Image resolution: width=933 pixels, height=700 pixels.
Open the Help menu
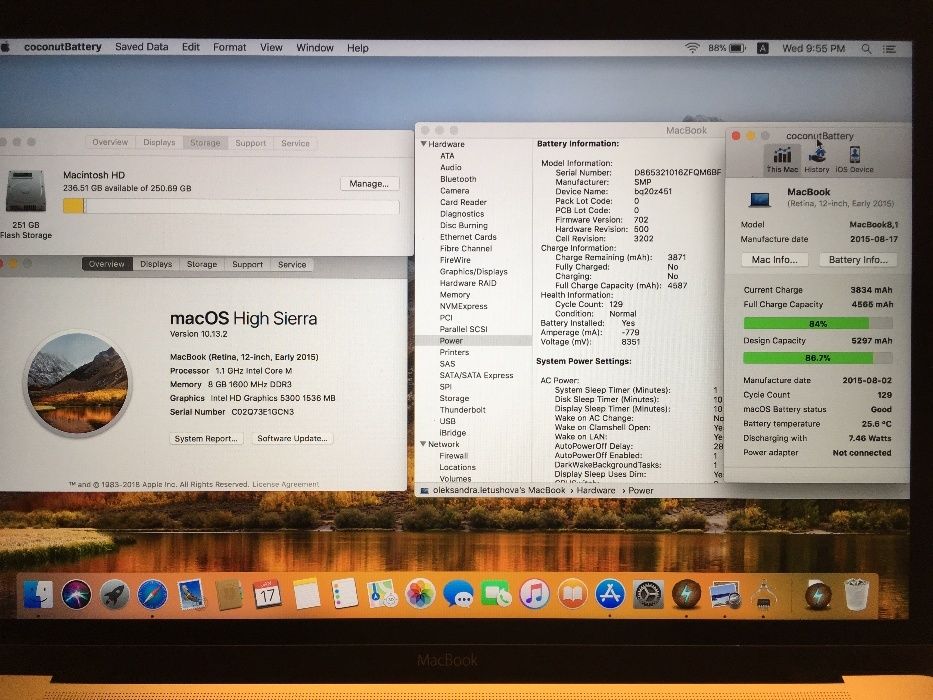click(x=358, y=48)
